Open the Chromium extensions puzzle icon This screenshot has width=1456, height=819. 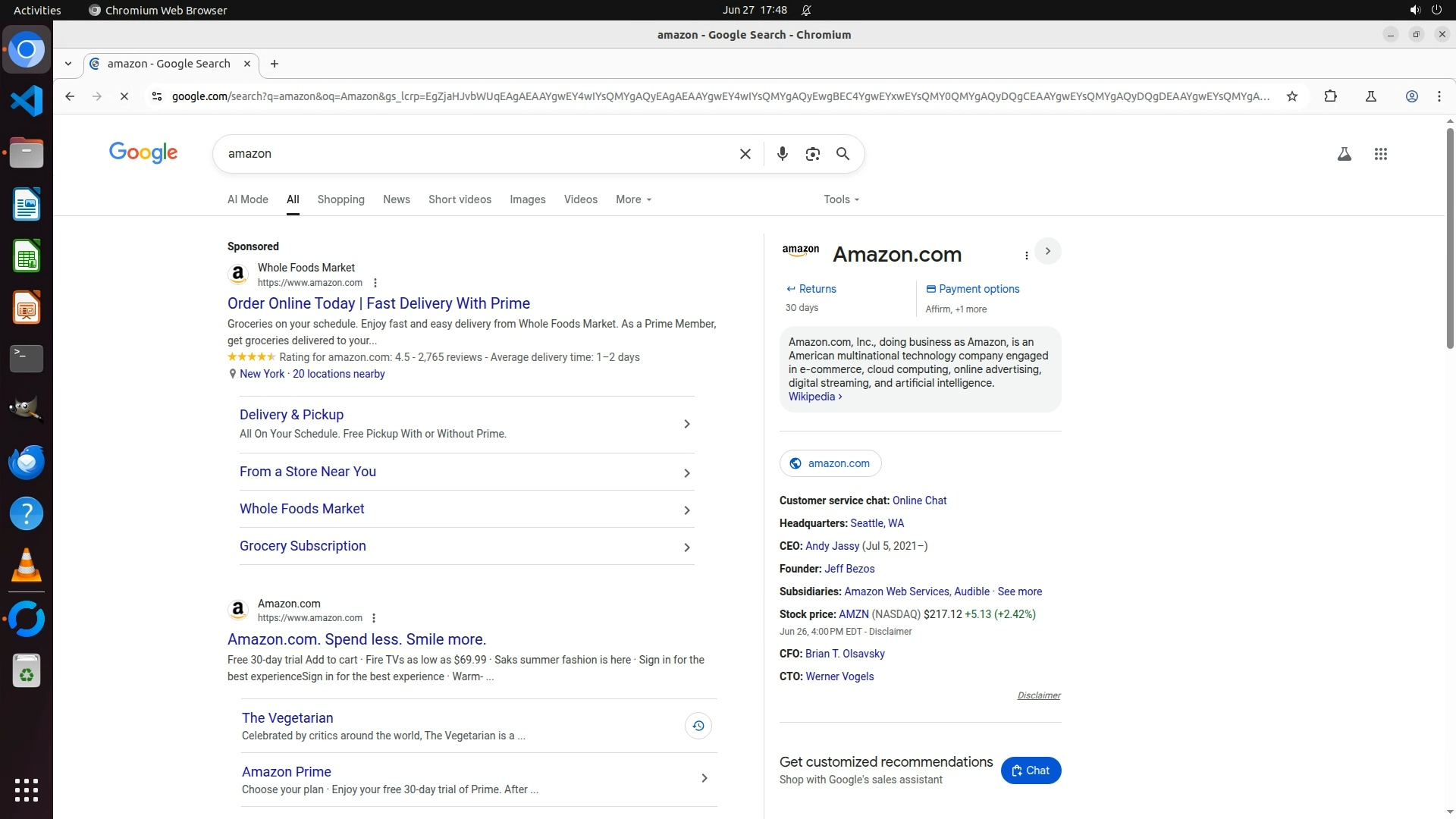[x=1330, y=96]
